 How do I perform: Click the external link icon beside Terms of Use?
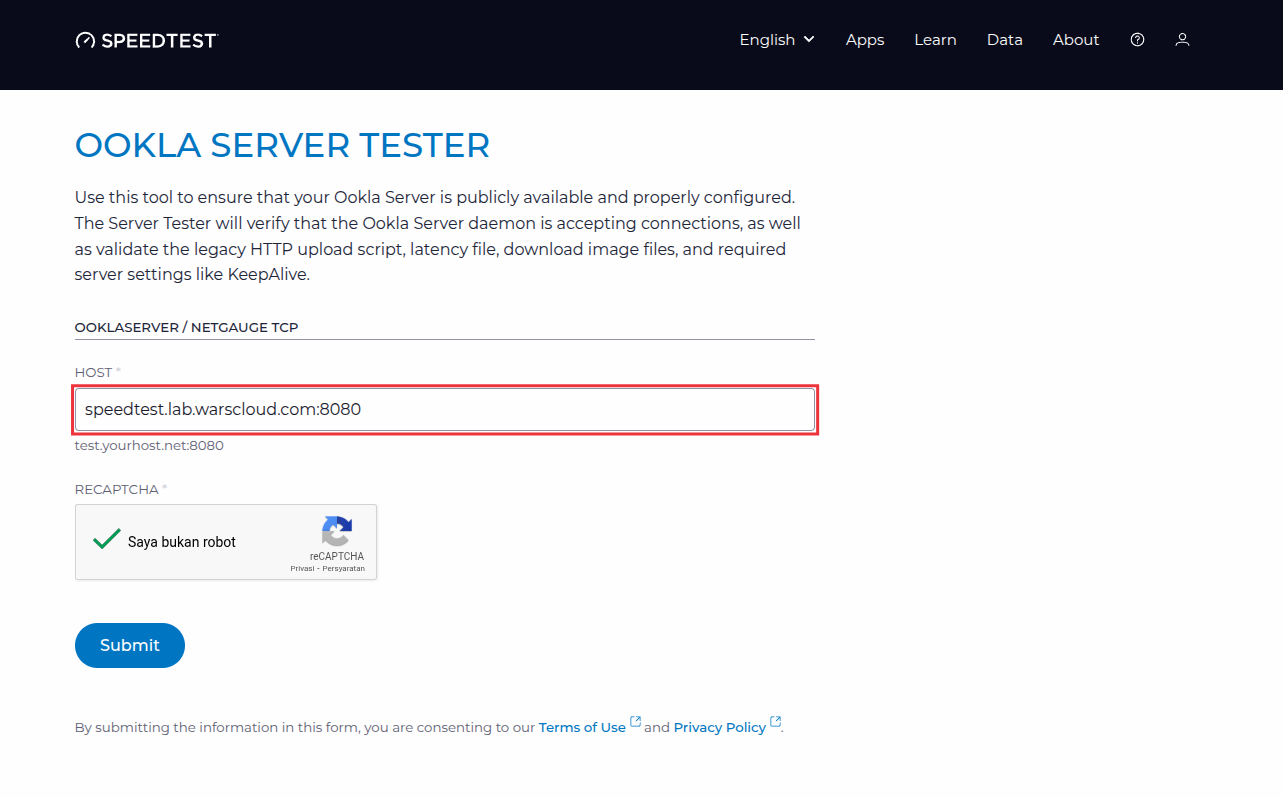pyautogui.click(x=635, y=720)
